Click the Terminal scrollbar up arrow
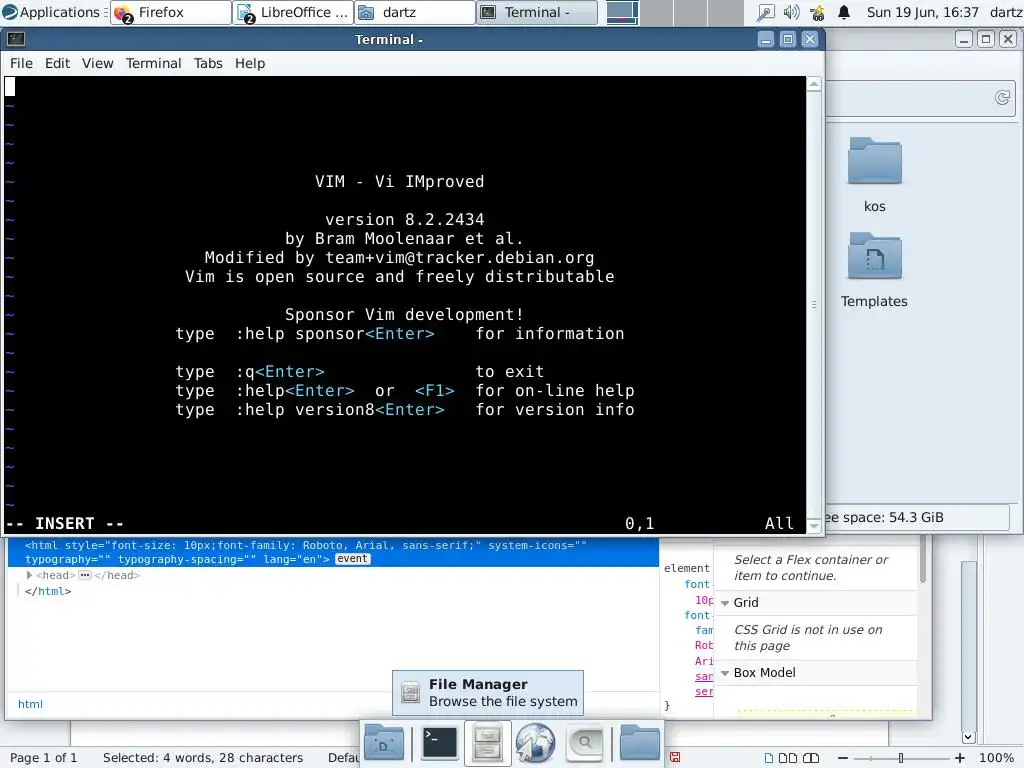1024x768 pixels. [814, 84]
